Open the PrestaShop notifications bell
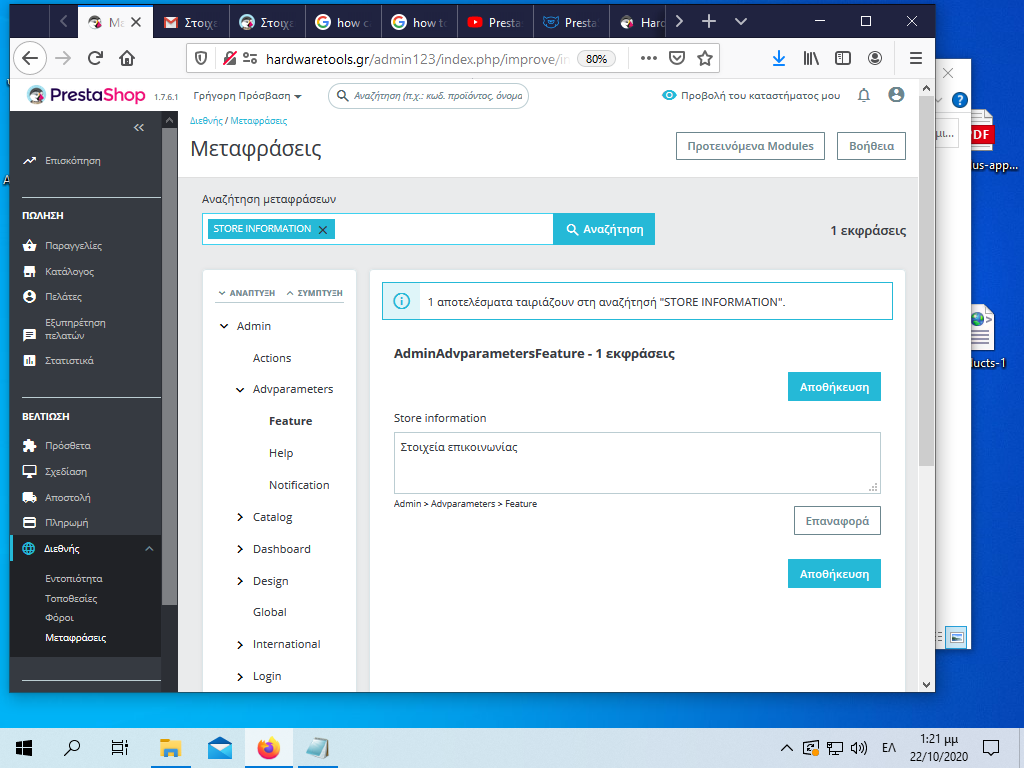 (x=864, y=95)
